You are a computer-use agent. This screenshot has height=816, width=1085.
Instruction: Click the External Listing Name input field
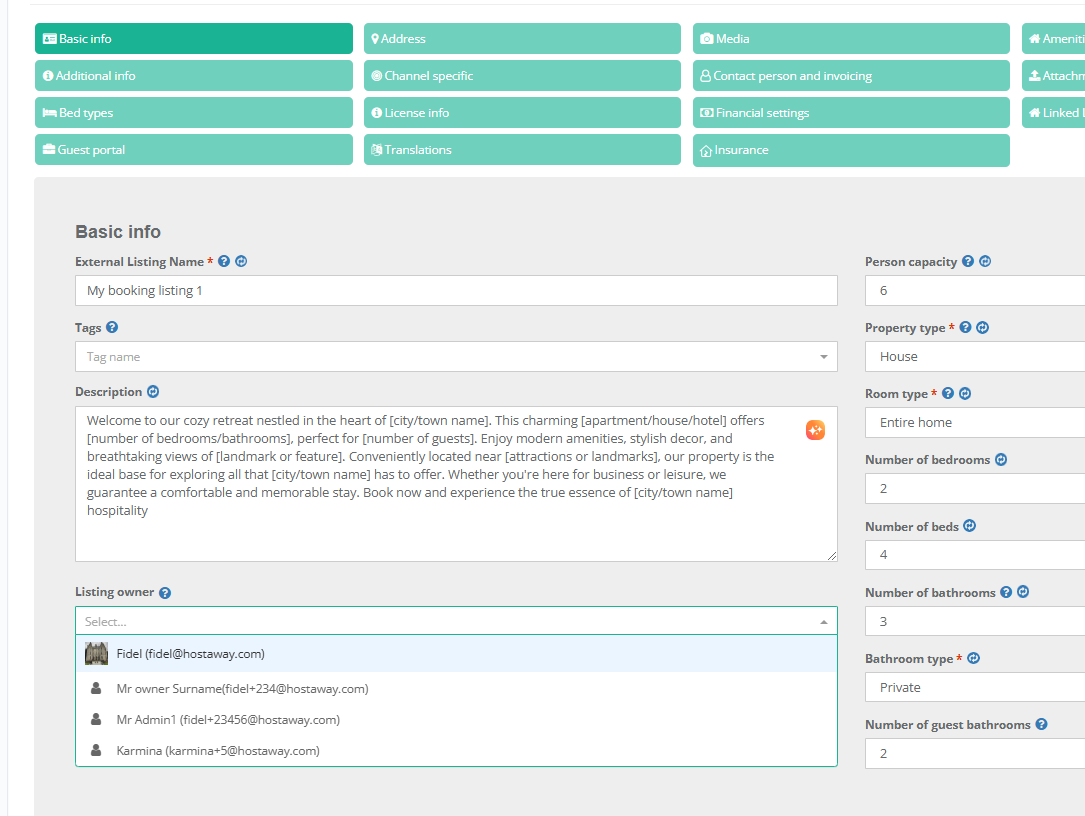456,291
